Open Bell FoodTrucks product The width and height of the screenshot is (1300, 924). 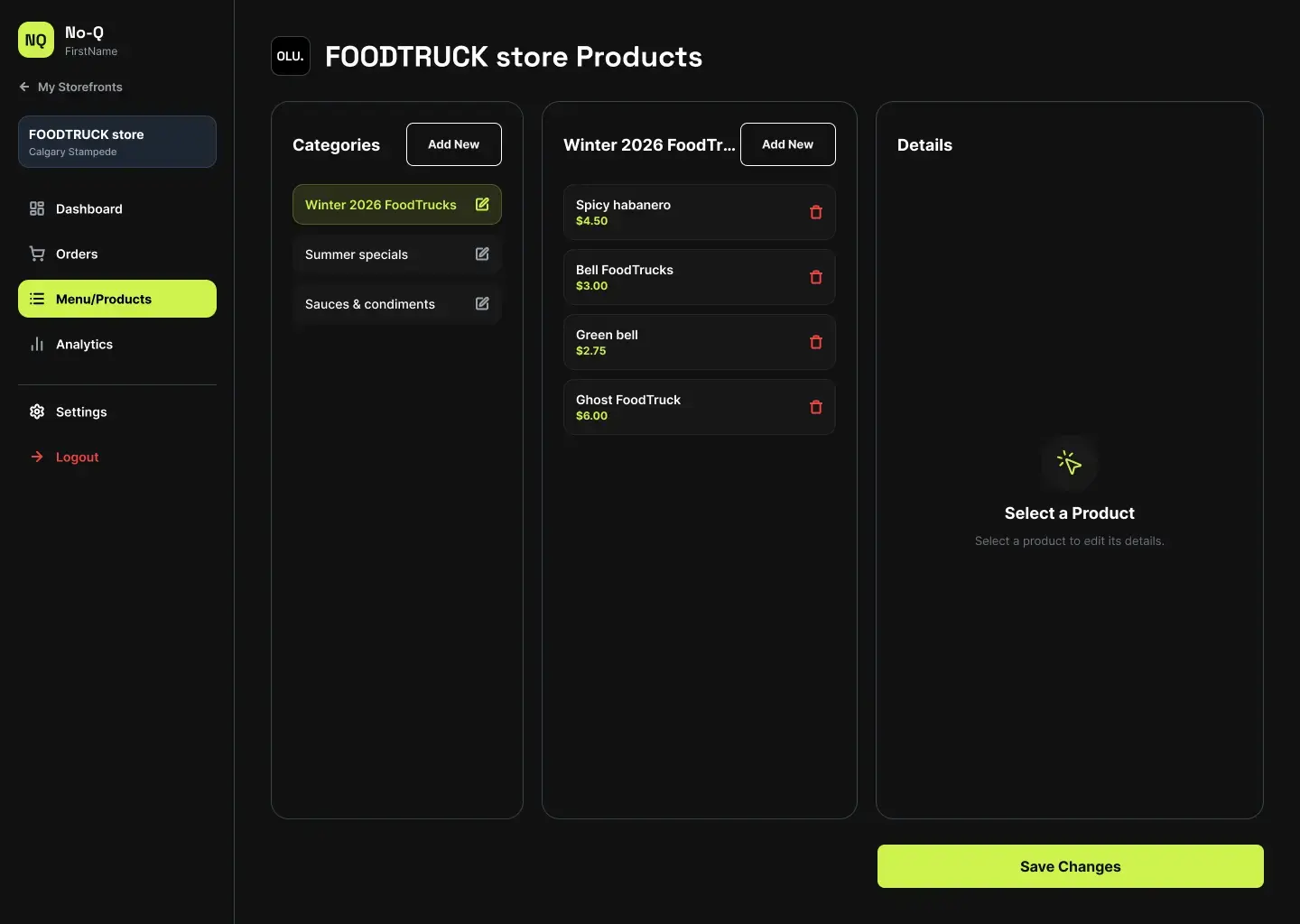[700, 277]
